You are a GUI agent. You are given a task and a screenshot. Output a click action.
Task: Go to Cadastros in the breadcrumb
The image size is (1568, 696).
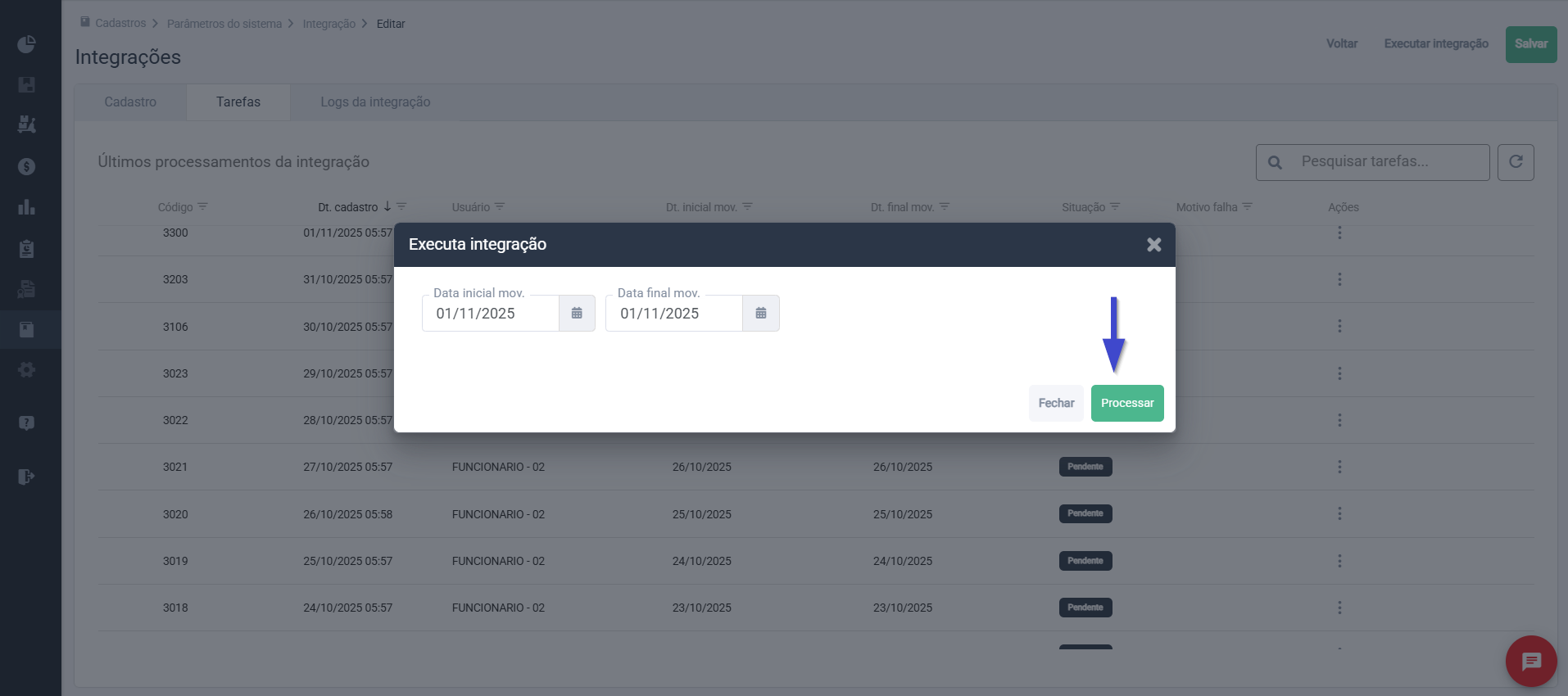tap(120, 23)
